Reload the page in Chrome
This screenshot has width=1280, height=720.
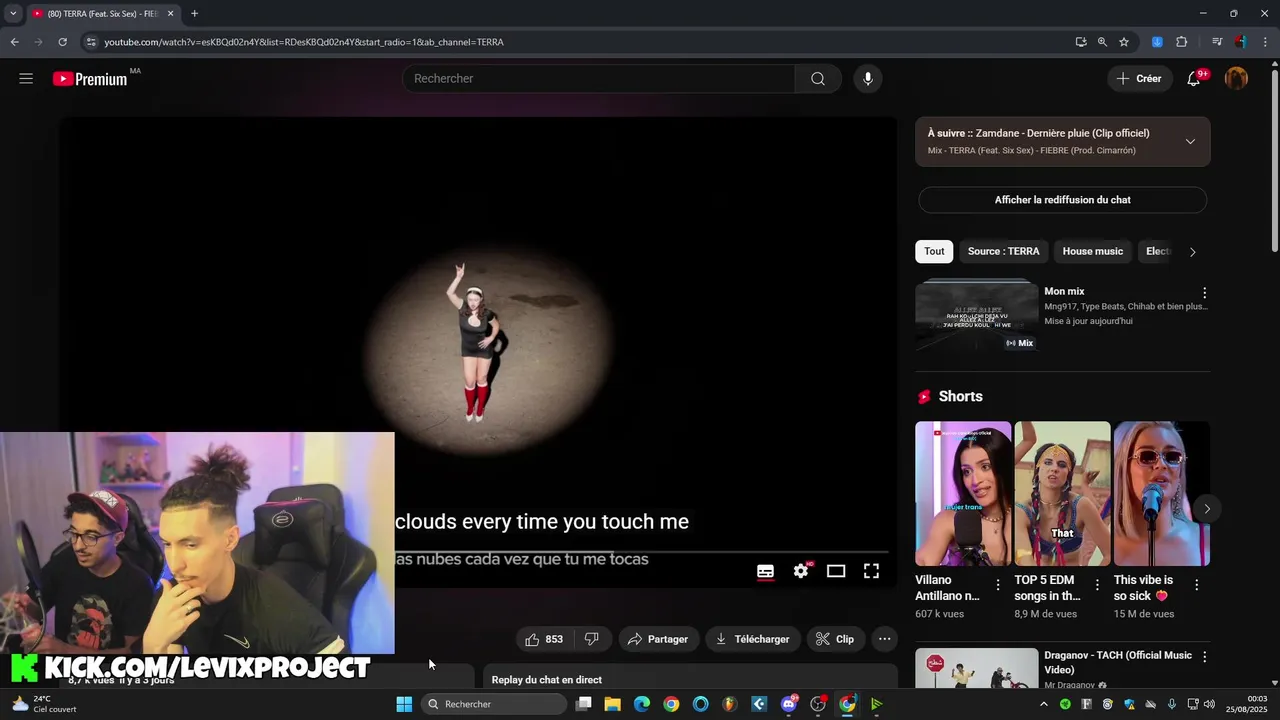point(62,42)
